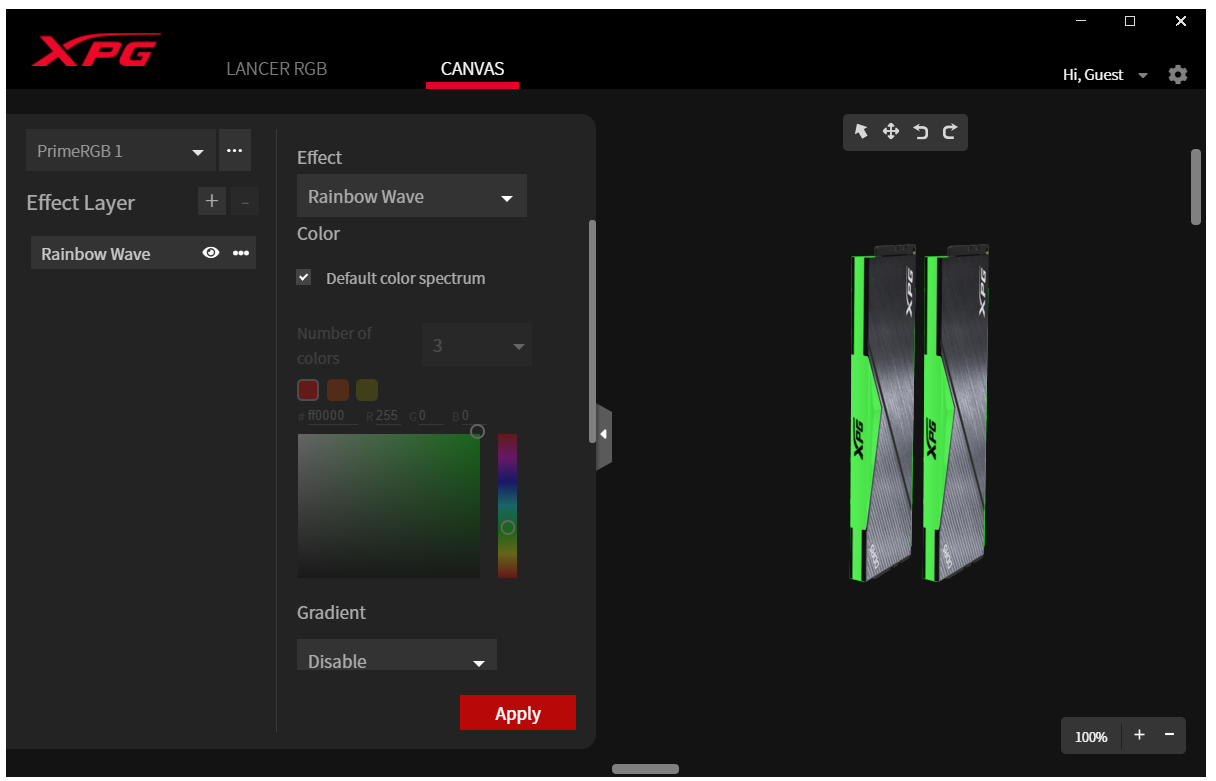Click the R value input field

click(x=387, y=416)
